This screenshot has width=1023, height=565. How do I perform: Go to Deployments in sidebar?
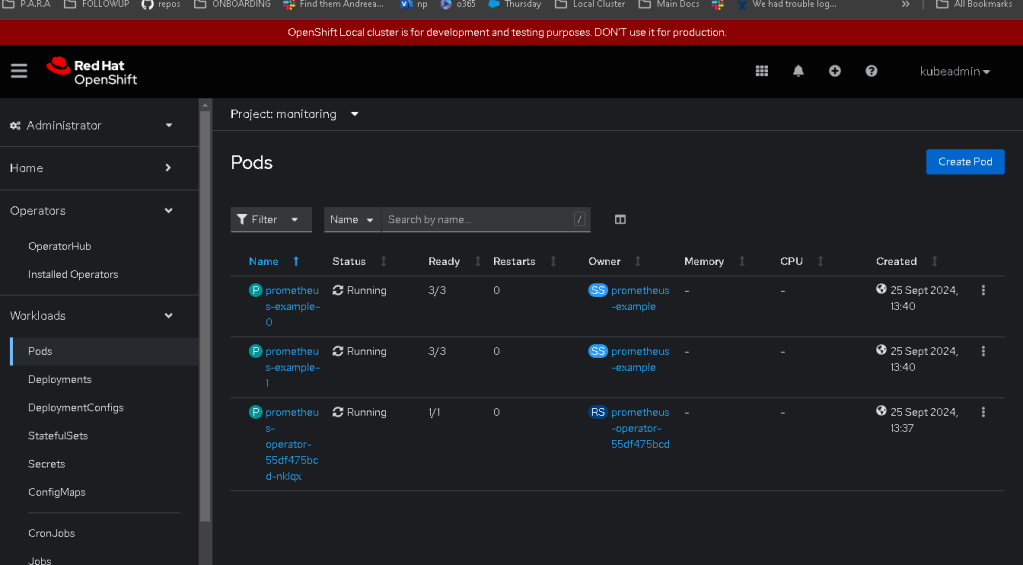click(x=59, y=380)
